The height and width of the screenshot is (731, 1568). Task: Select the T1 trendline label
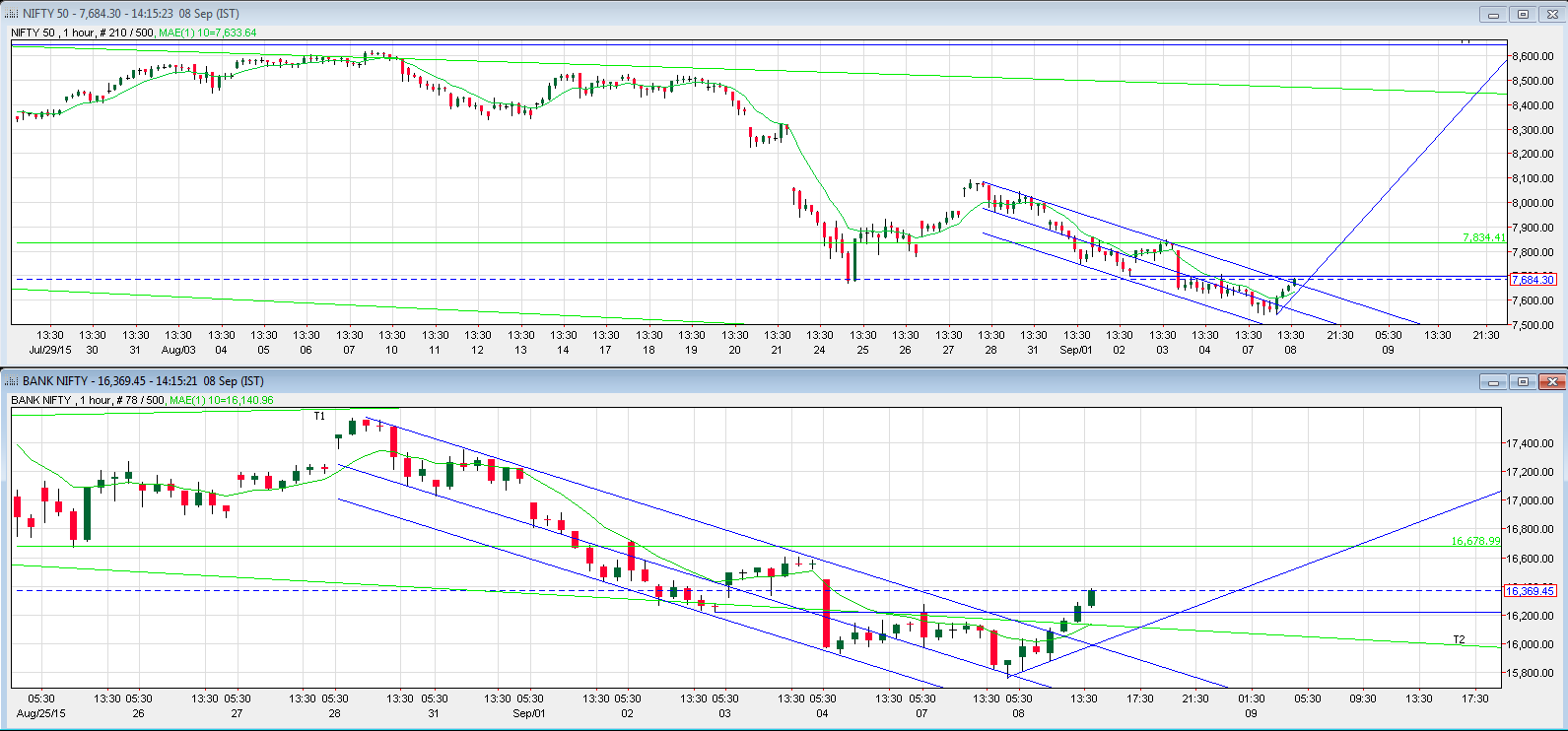point(319,417)
